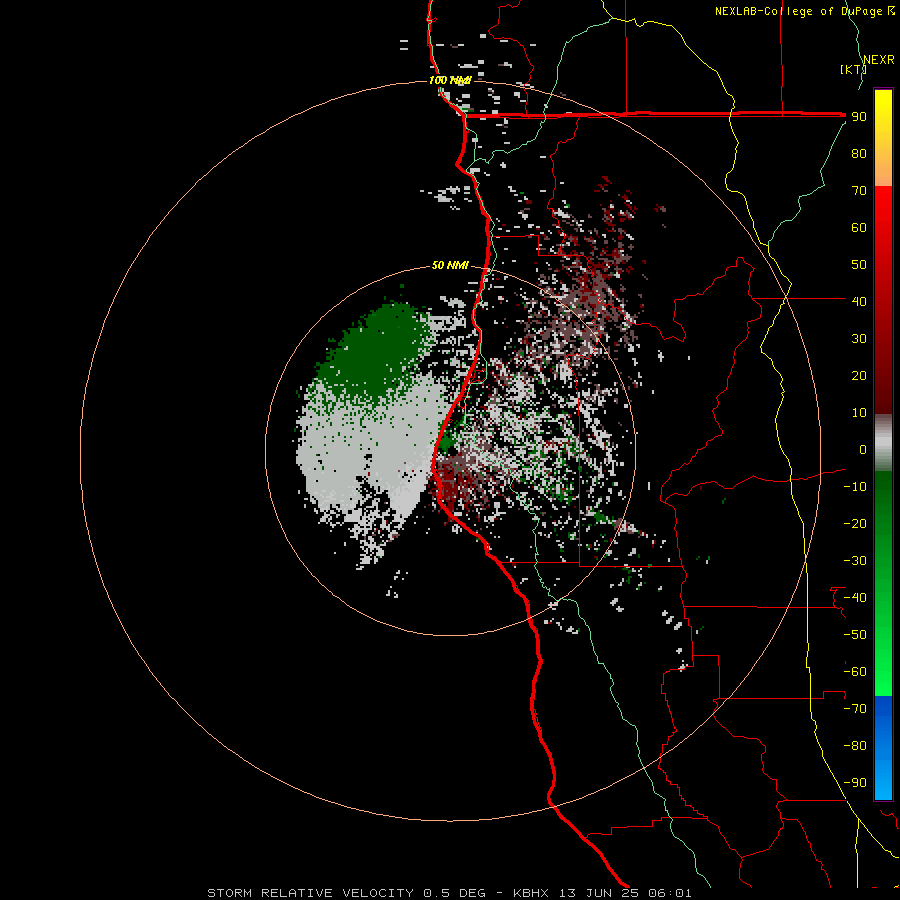Pick the blue segment of the color bar
The image size is (900, 900).
[x=883, y=748]
